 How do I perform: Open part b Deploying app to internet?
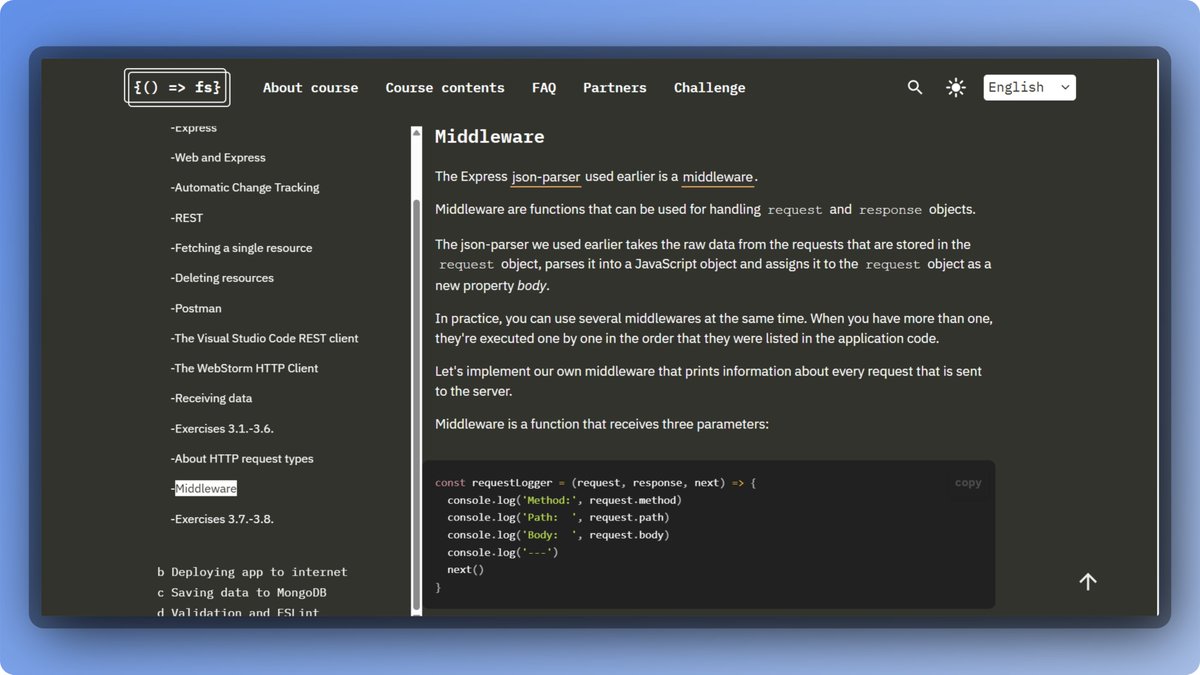click(x=252, y=572)
